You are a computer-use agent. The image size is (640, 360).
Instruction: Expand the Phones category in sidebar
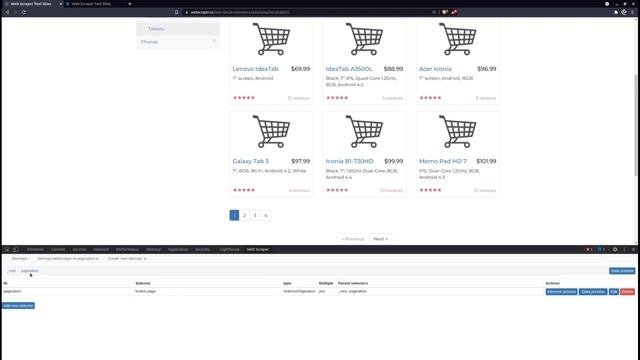pos(178,42)
